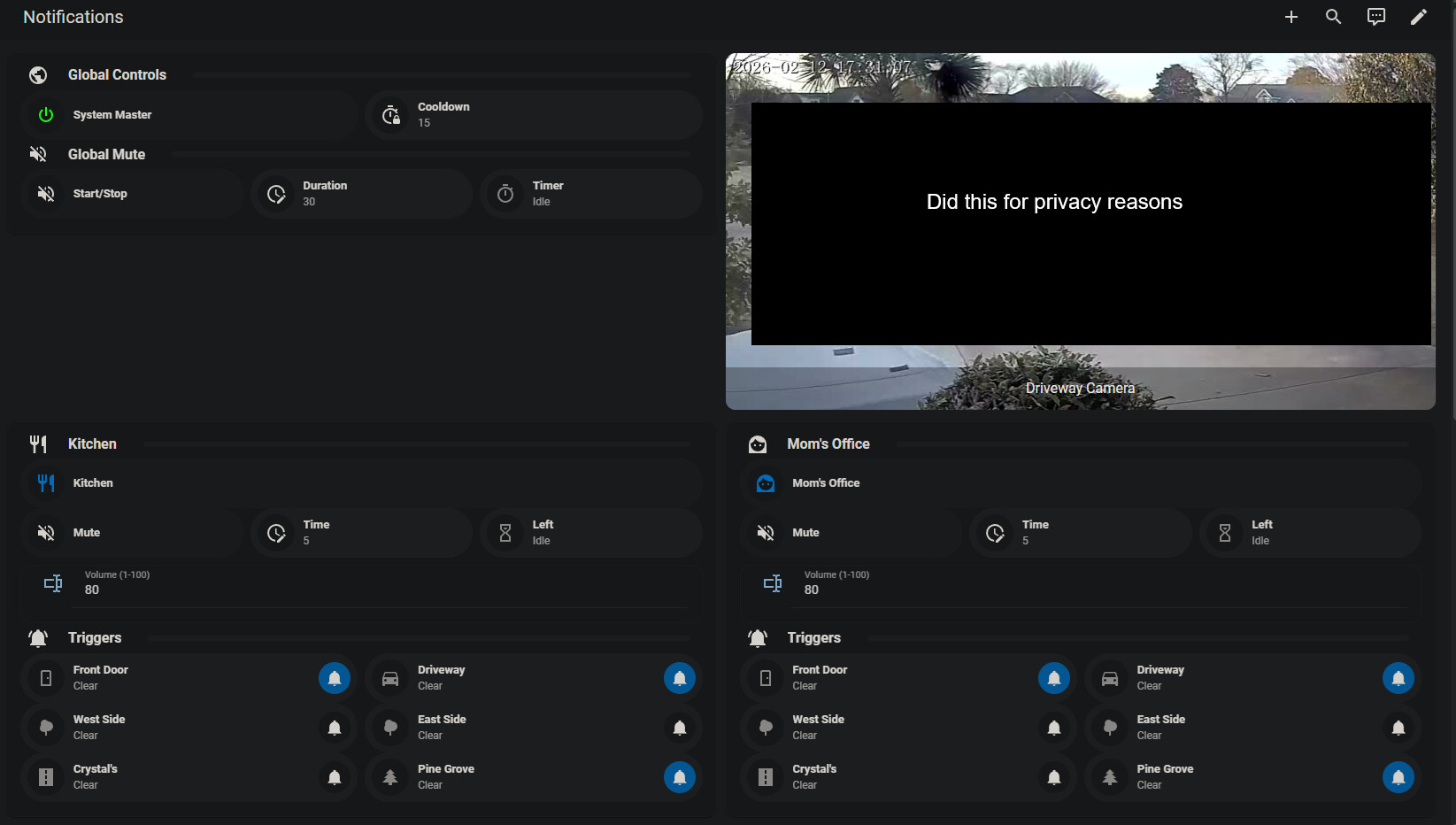
Task: Click Kitchen Volume input field
Action: [x=361, y=583]
